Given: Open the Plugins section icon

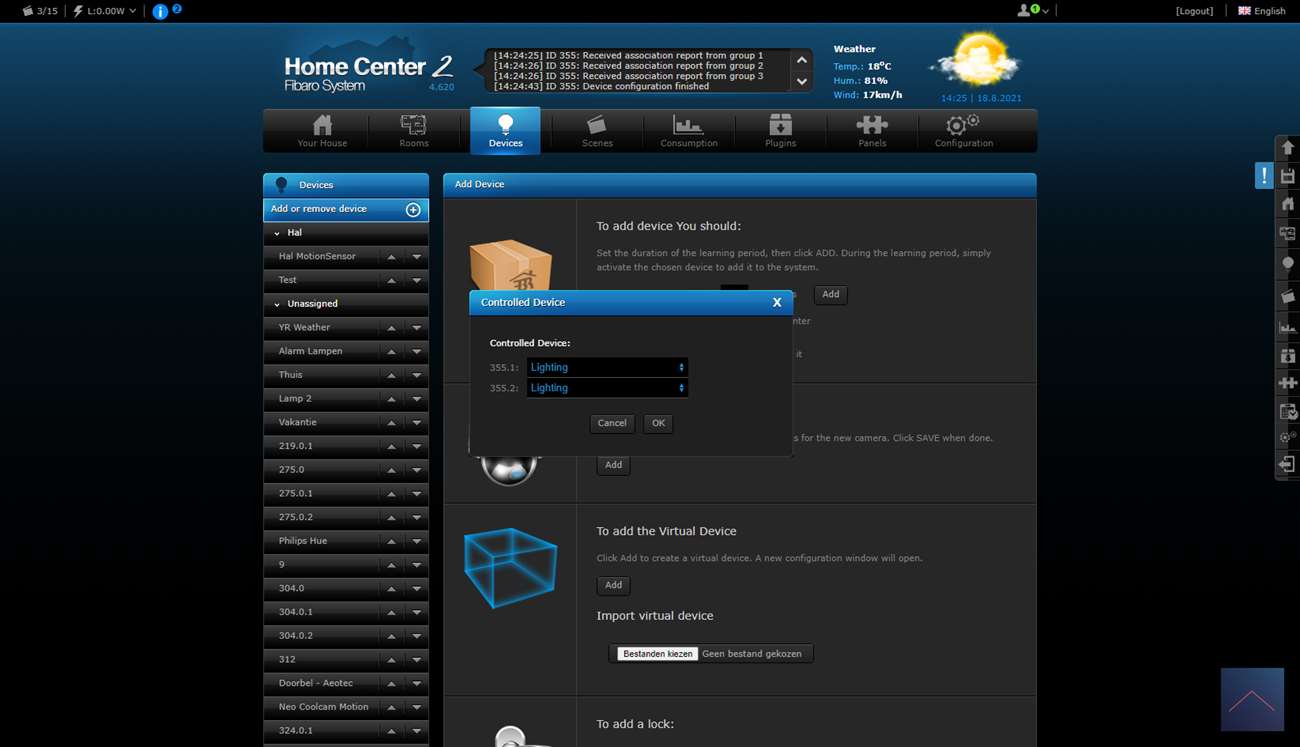Looking at the screenshot, I should click(780, 130).
